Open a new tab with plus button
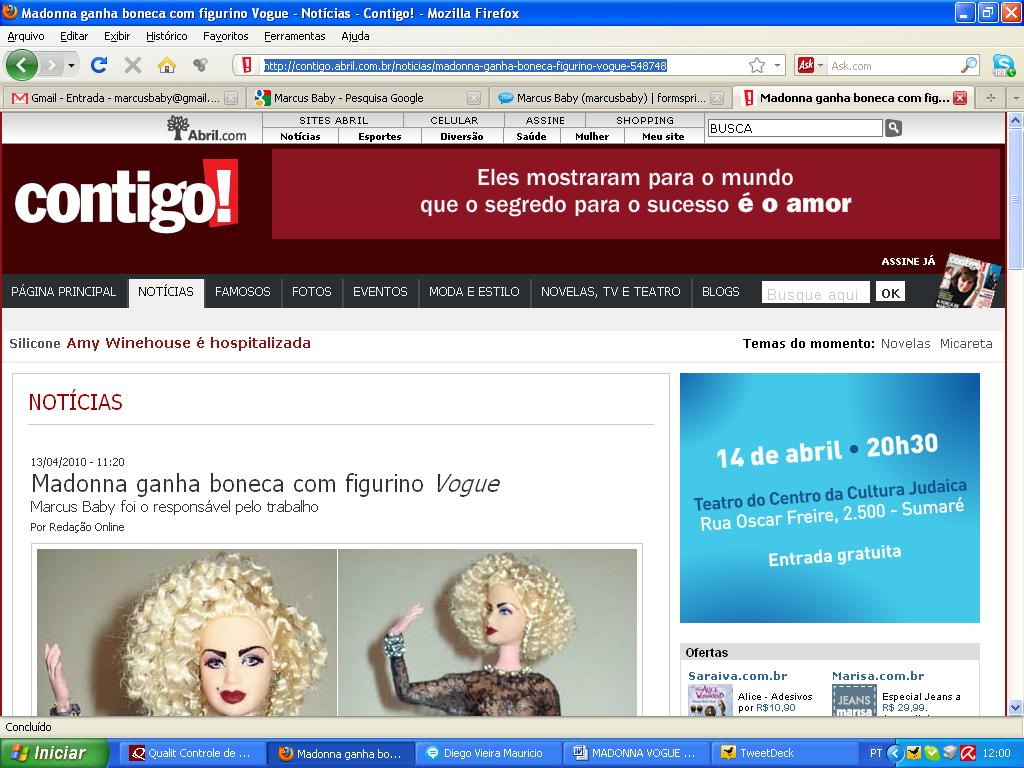 pos(991,98)
